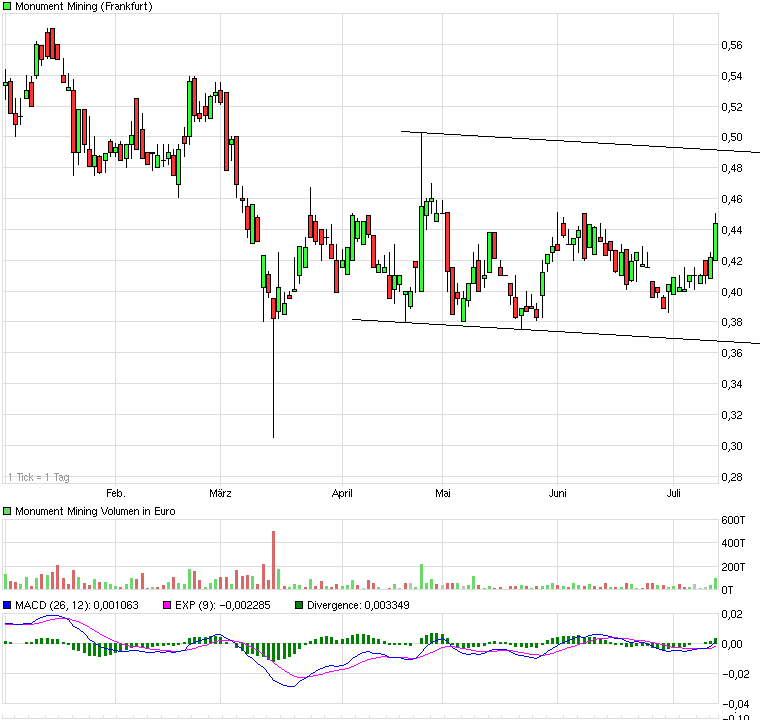Click the 0,50 price axis label
This screenshot has width=760, height=720.
click(732, 137)
